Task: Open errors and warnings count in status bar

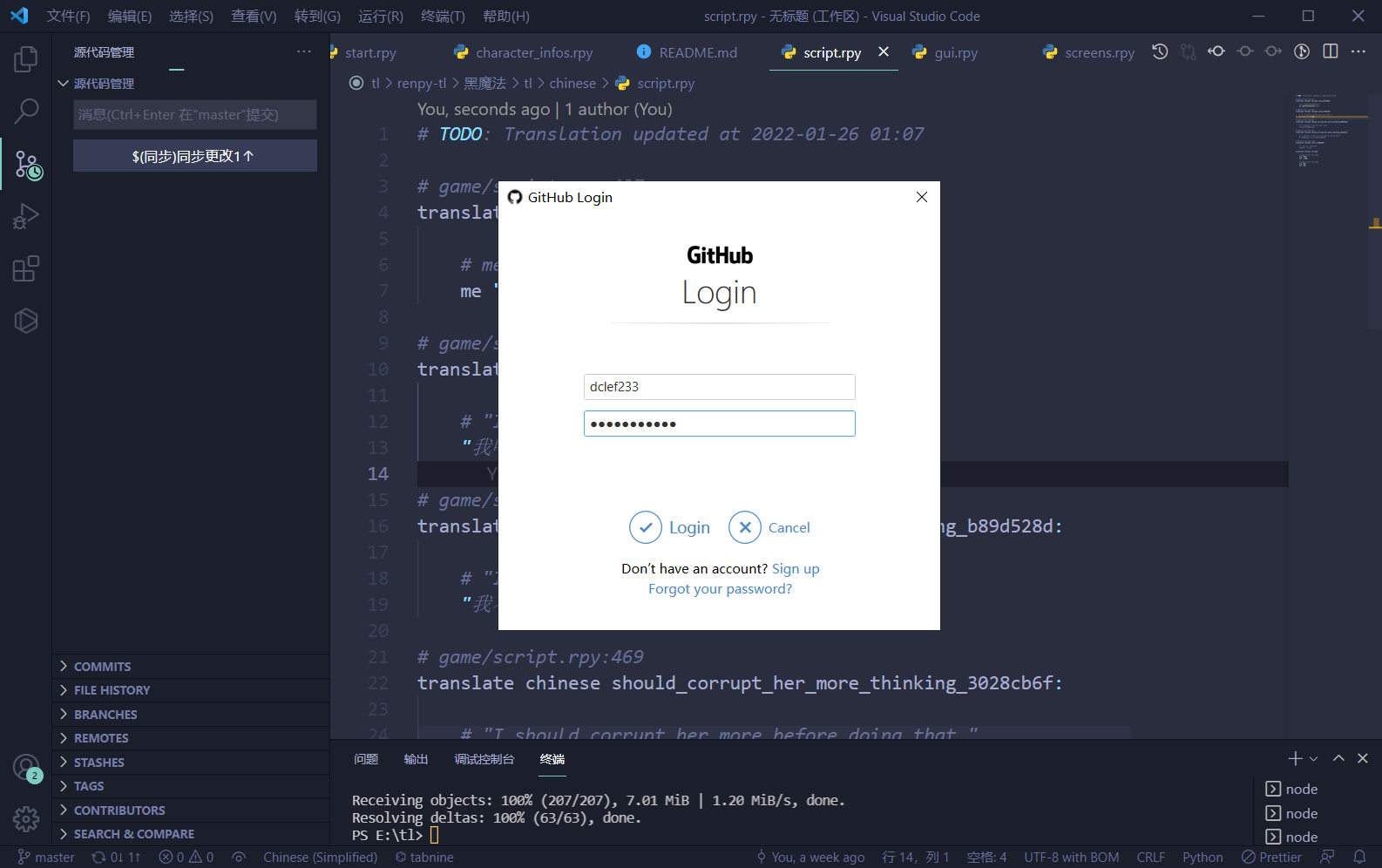Action: 186,858
